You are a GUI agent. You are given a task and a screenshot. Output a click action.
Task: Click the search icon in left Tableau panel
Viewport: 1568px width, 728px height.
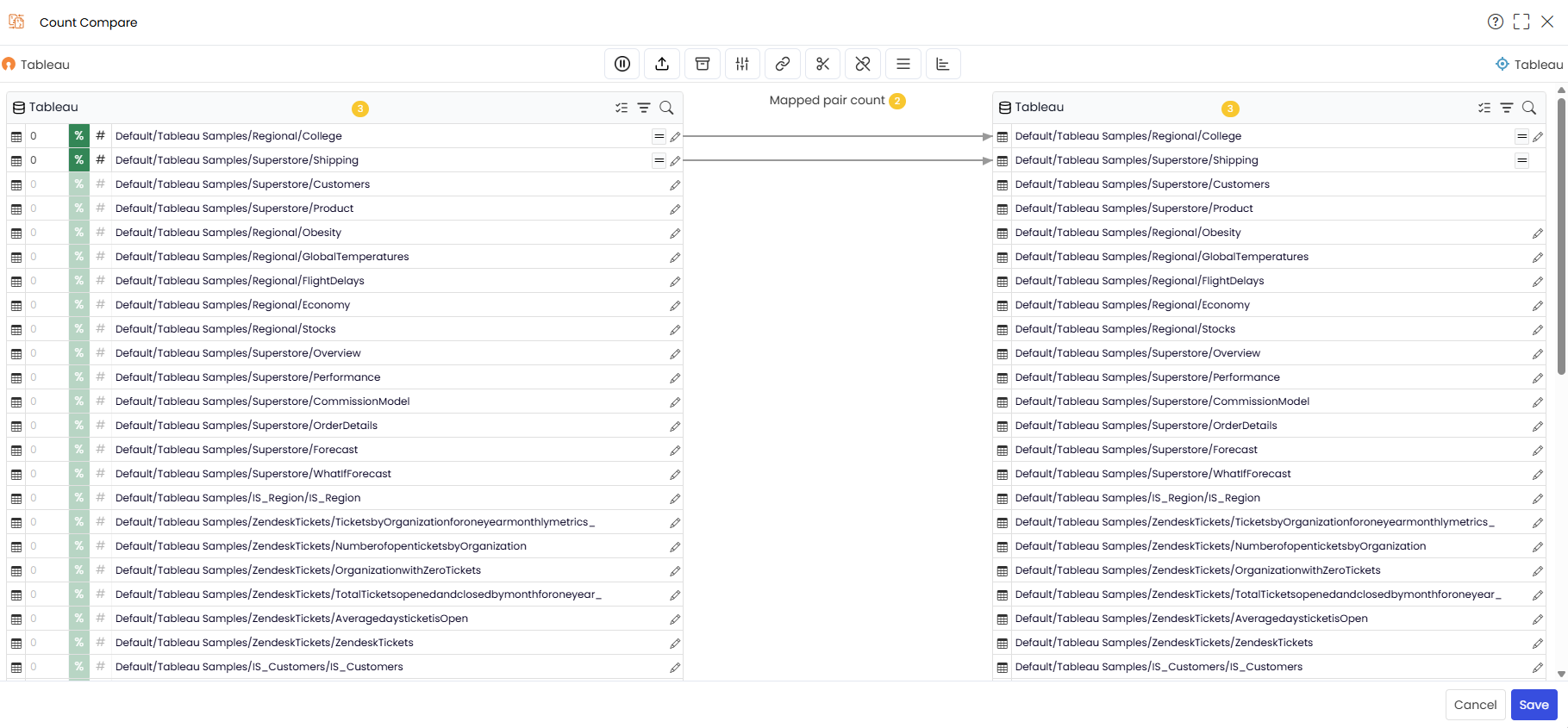[666, 108]
